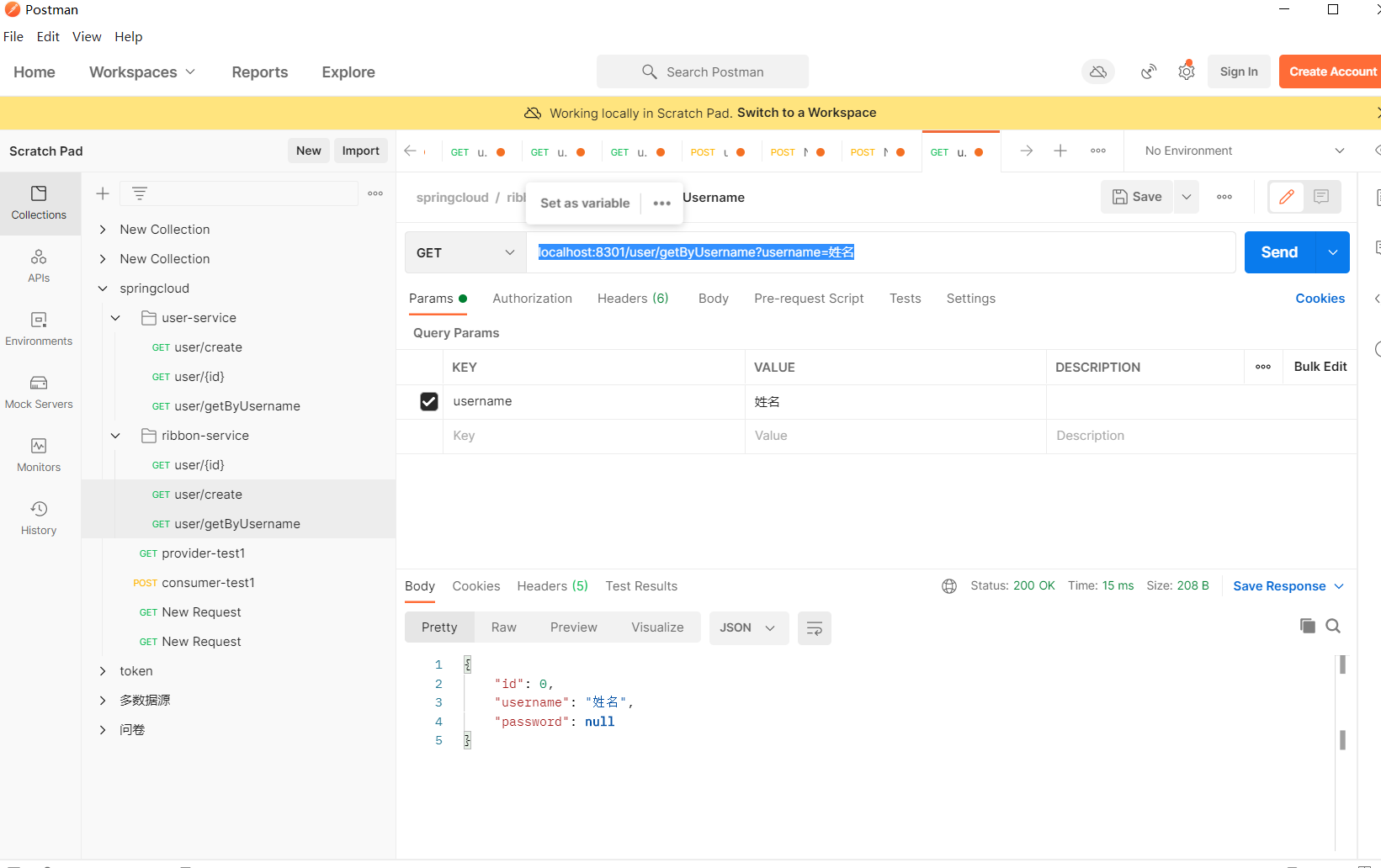Open the Cookies link
This screenshot has height=868, width=1381.
tap(1320, 299)
